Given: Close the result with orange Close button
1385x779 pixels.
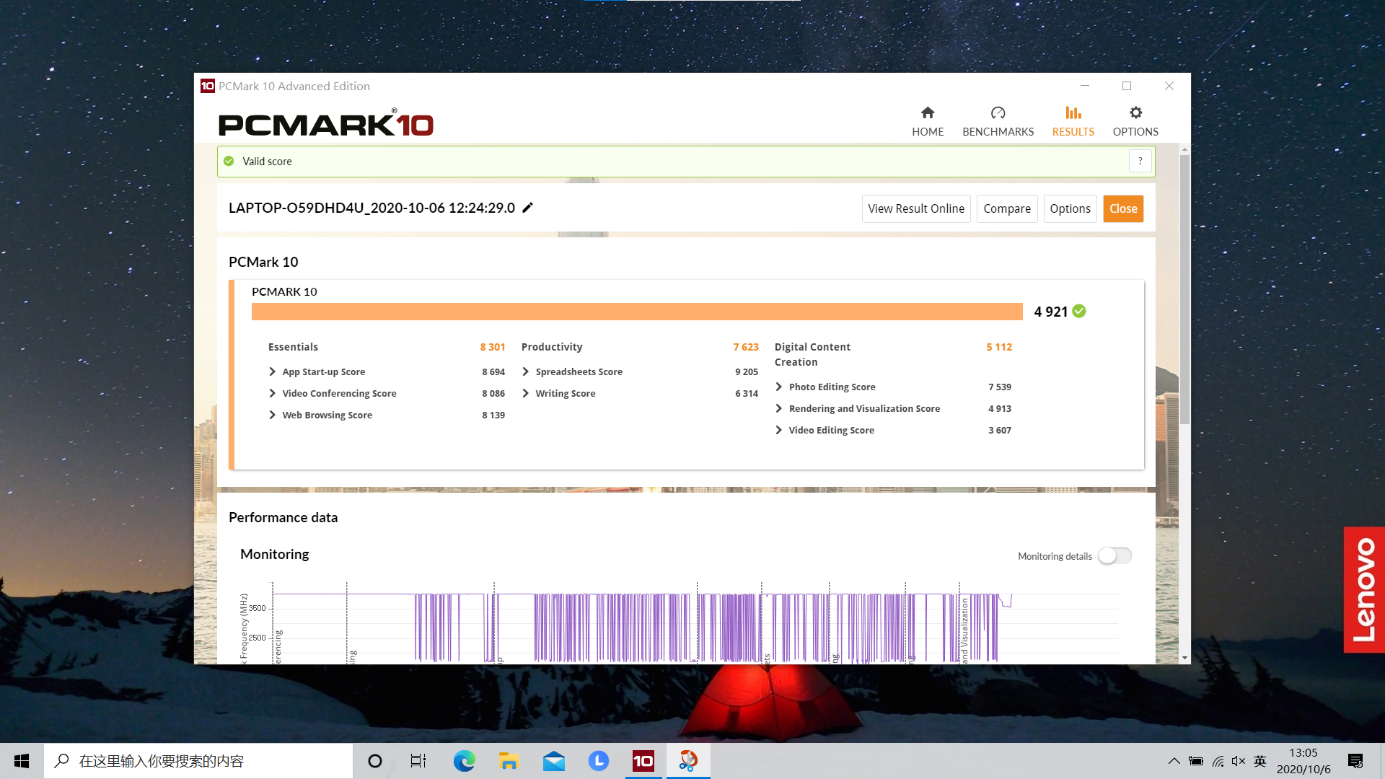Looking at the screenshot, I should point(1123,209).
